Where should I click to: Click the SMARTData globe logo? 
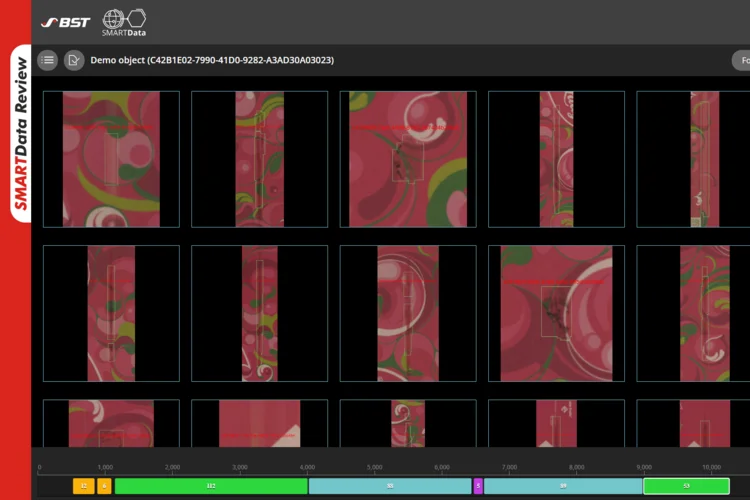pos(124,22)
